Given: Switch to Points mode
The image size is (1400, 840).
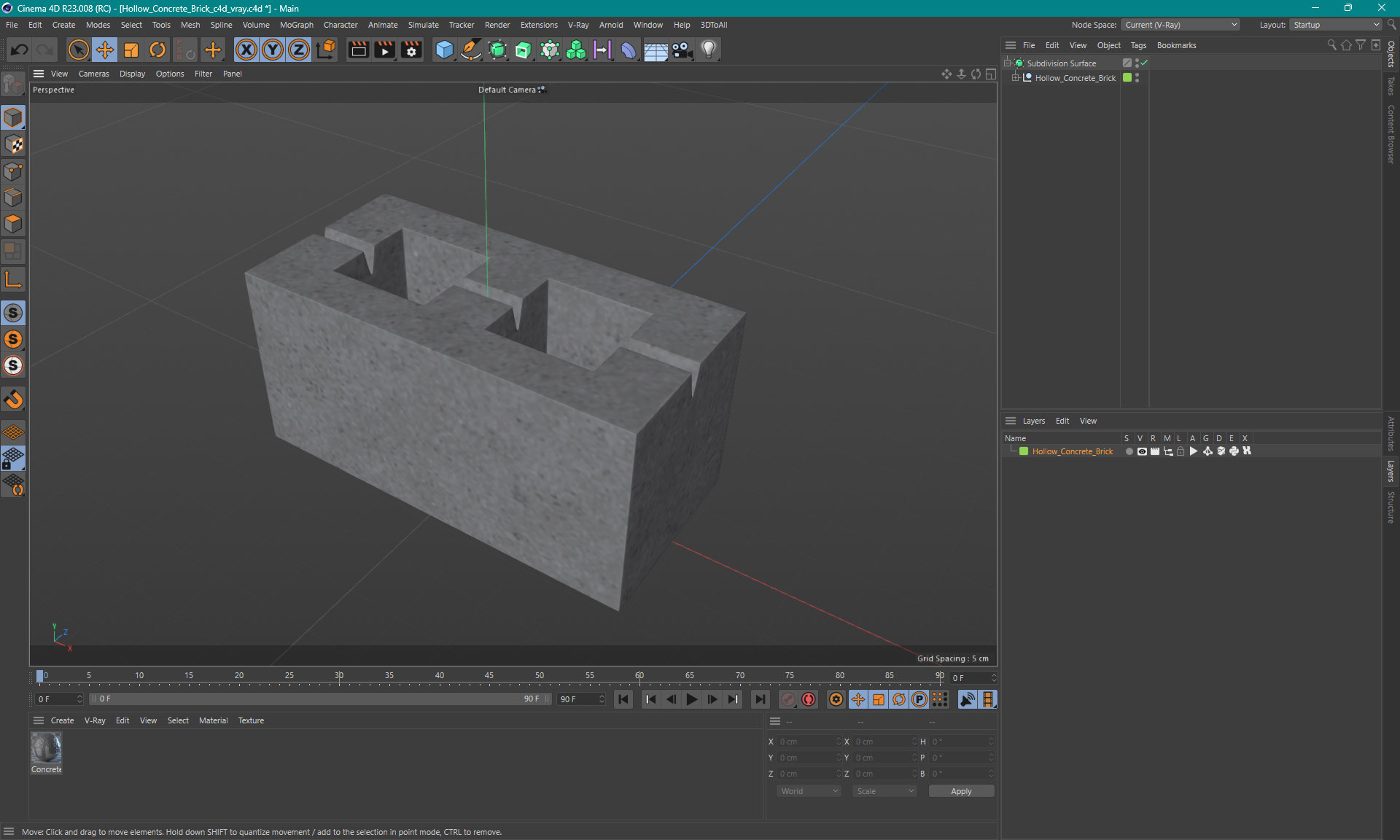Looking at the screenshot, I should pos(13,171).
